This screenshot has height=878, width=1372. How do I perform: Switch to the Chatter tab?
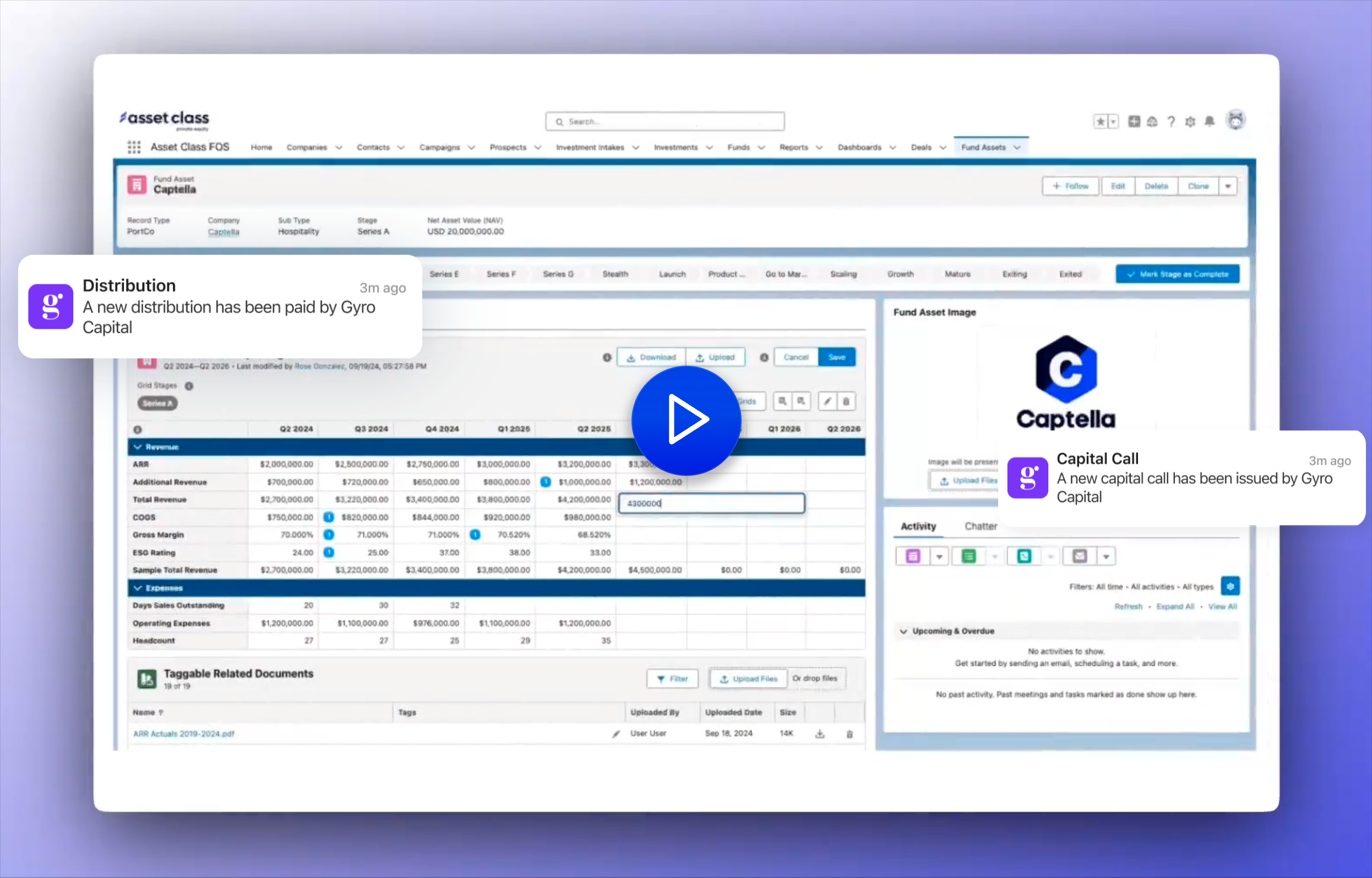click(980, 526)
